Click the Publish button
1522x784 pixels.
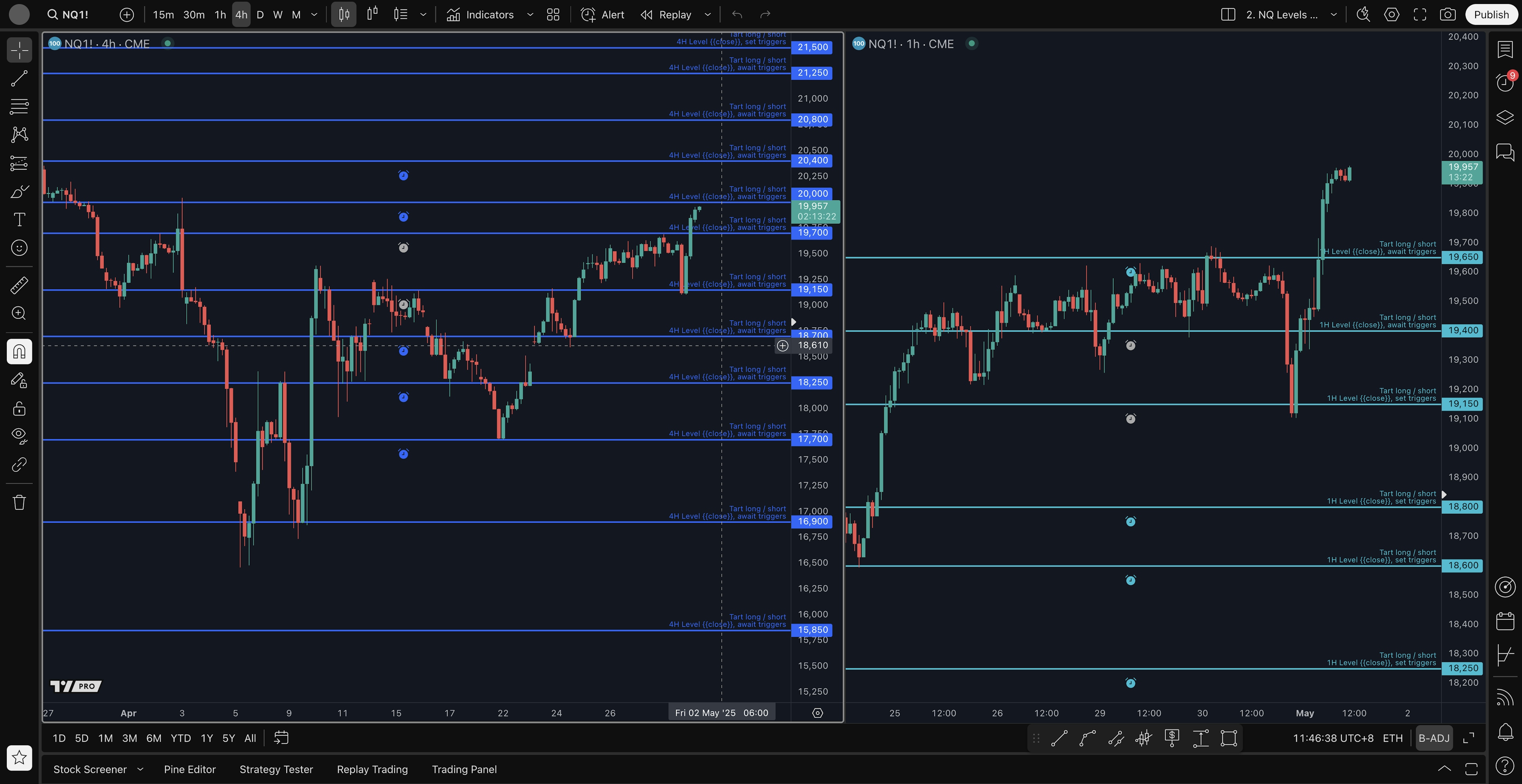click(x=1491, y=15)
